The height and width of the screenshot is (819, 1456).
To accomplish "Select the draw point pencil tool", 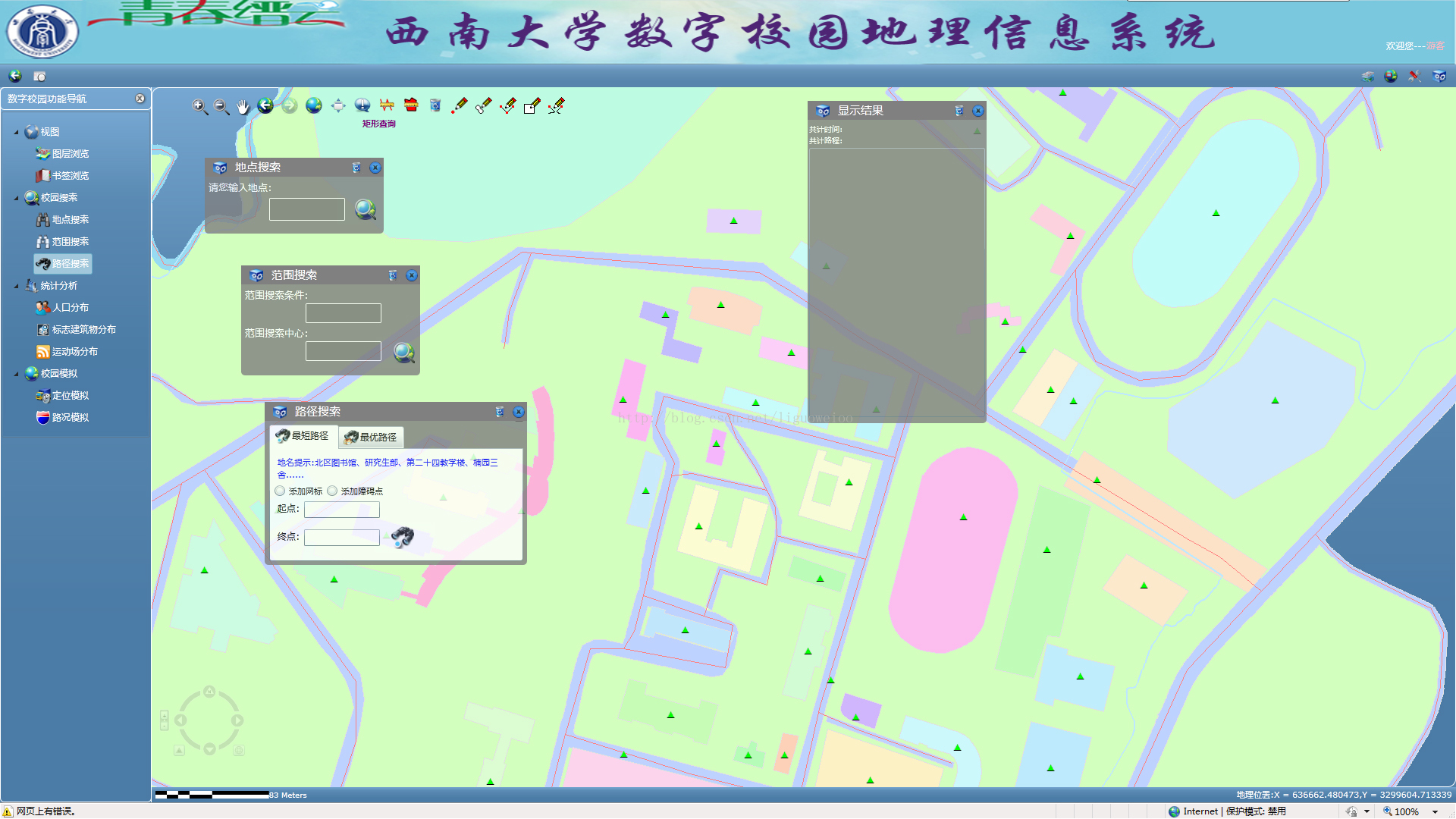I will coord(460,105).
